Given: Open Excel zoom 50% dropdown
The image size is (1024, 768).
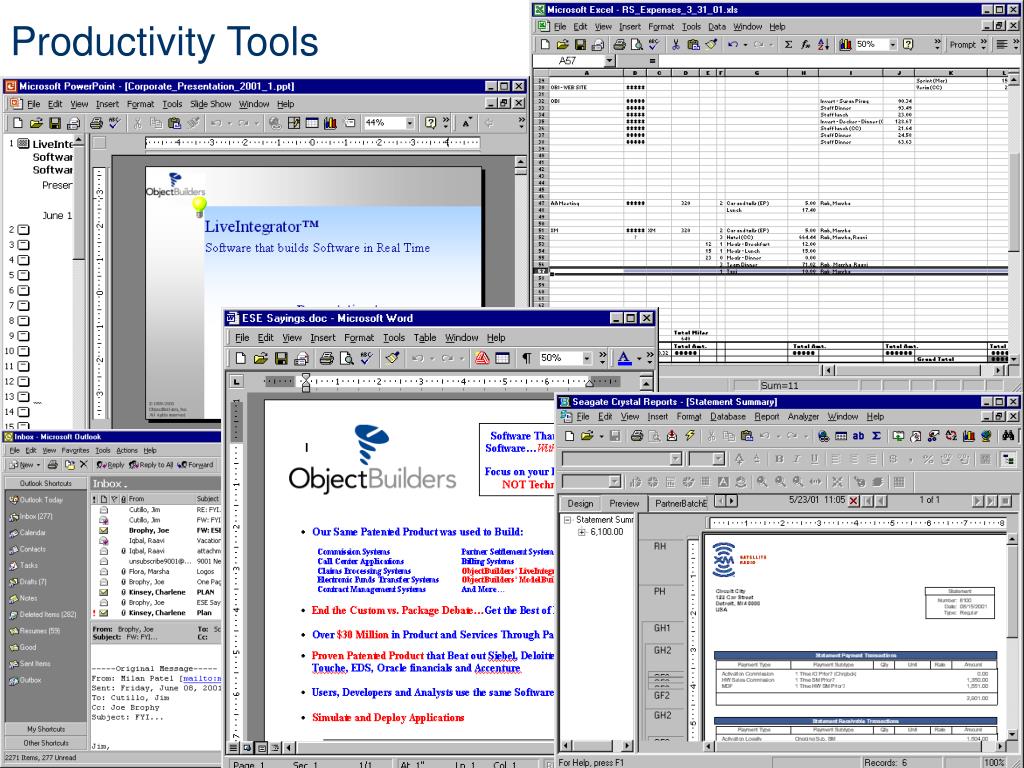Looking at the screenshot, I should click(893, 44).
